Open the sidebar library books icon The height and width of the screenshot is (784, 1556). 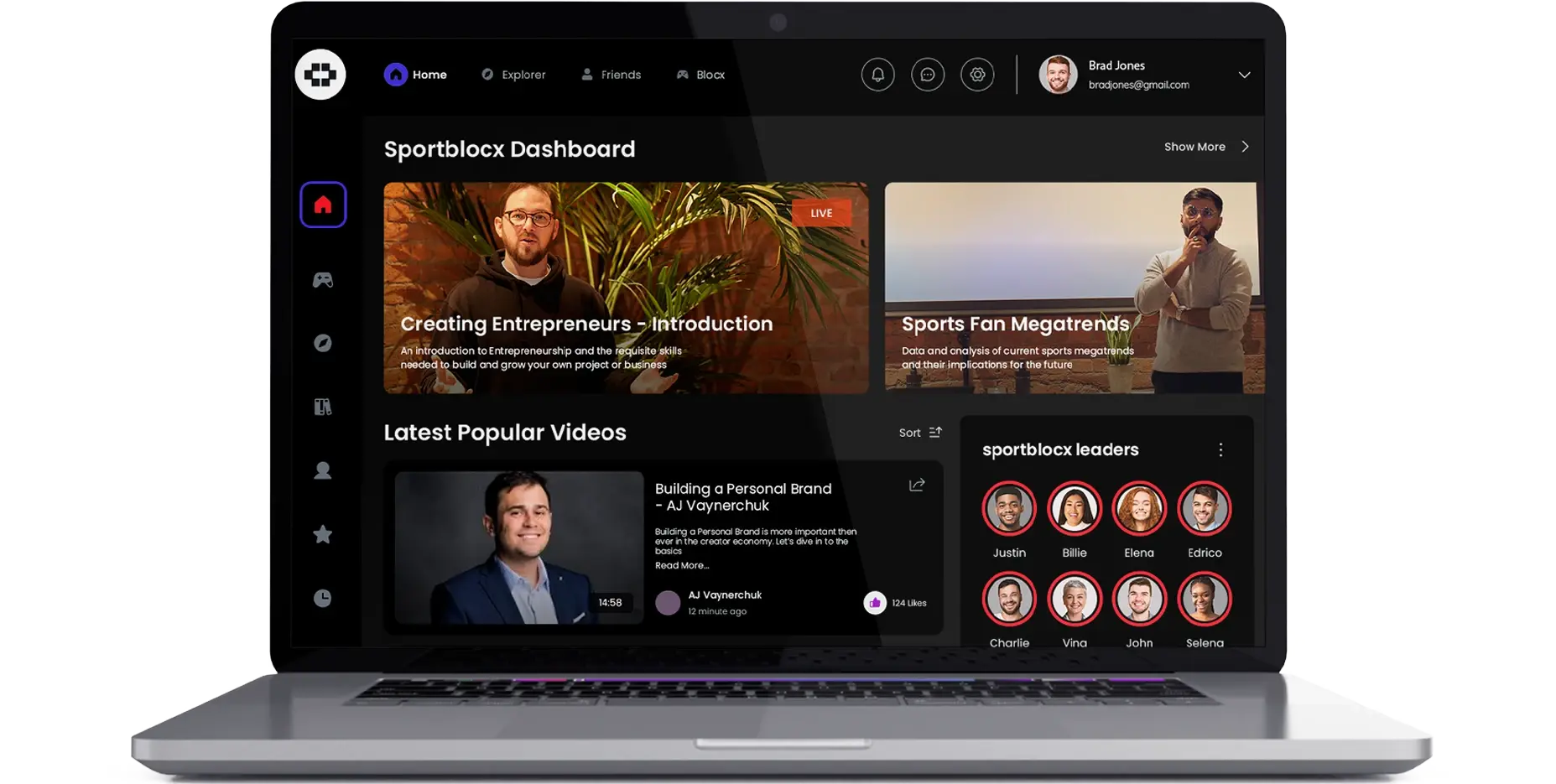coord(323,407)
